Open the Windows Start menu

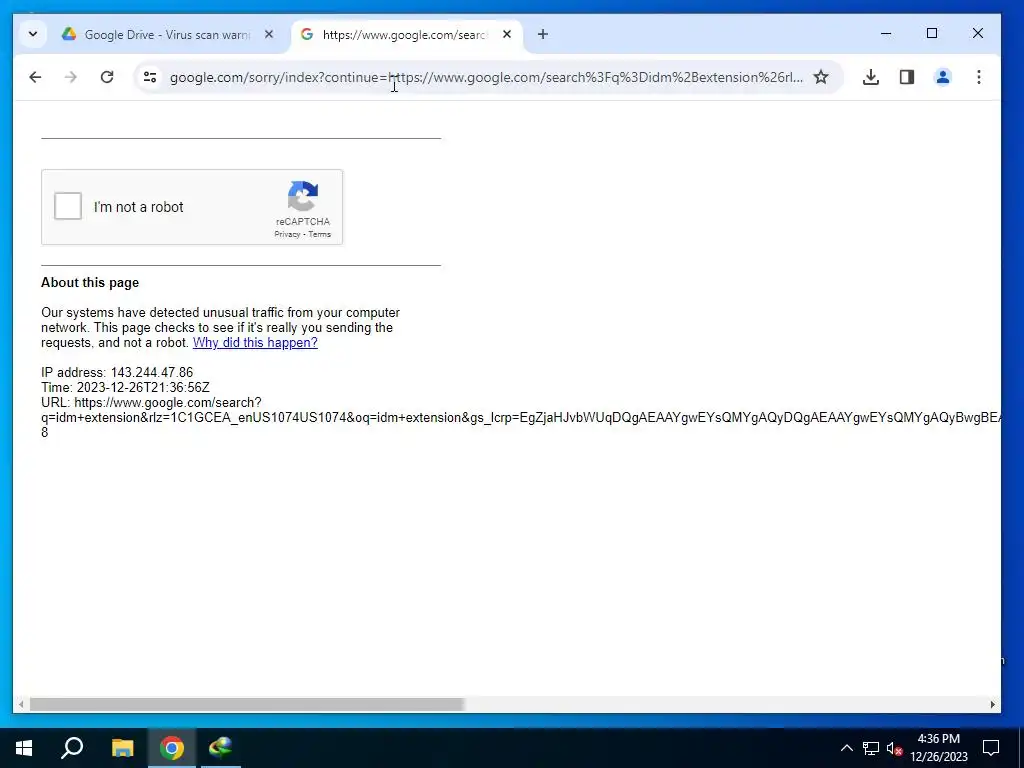[24, 748]
